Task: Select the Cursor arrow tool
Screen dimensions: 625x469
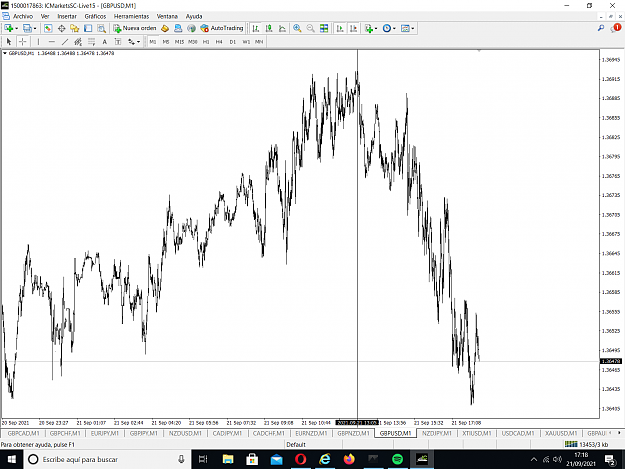Action: tap(9, 41)
